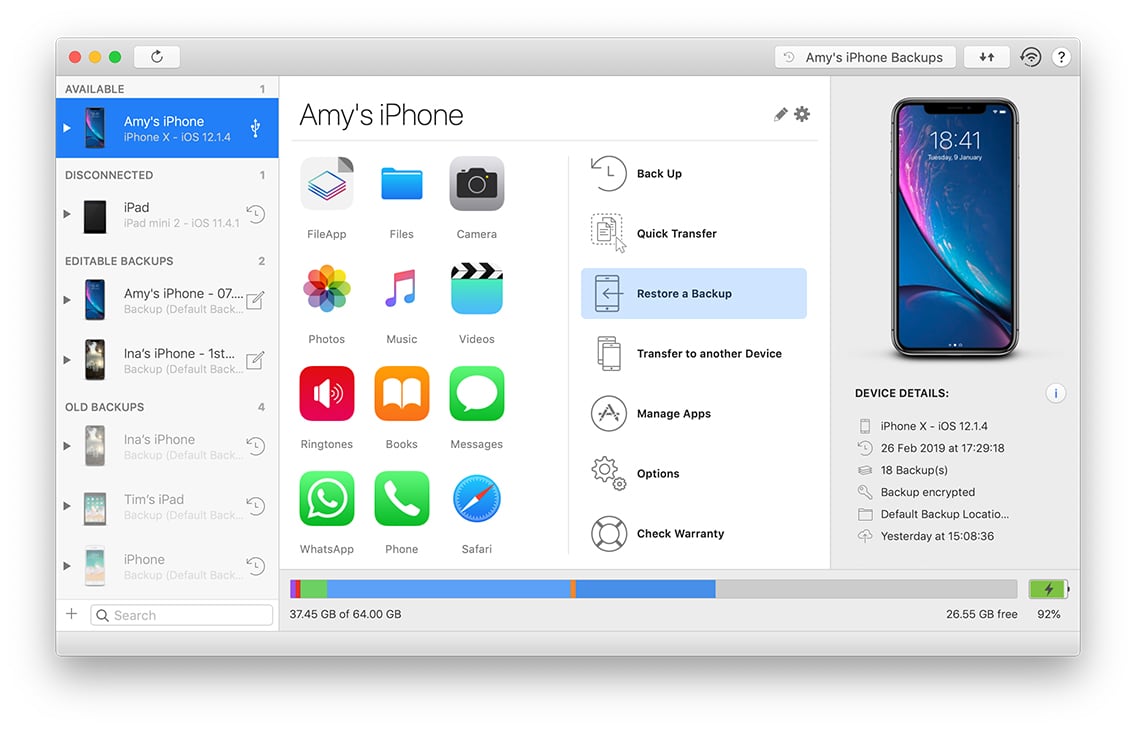Click the history icon on the old iPhone backup
This screenshot has height=730, width=1136.
tap(256, 566)
